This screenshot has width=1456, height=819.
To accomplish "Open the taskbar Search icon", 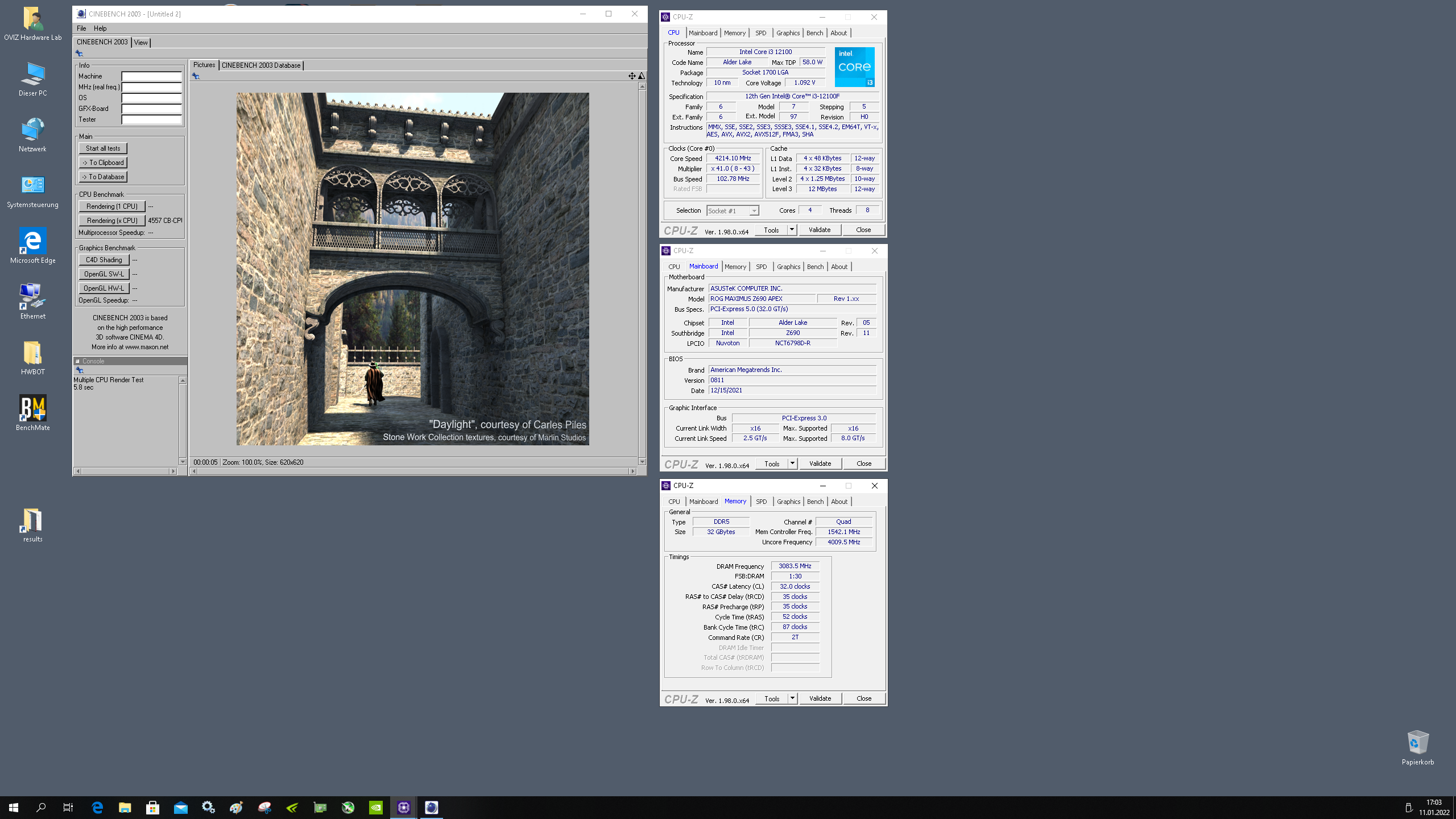I will (41, 808).
